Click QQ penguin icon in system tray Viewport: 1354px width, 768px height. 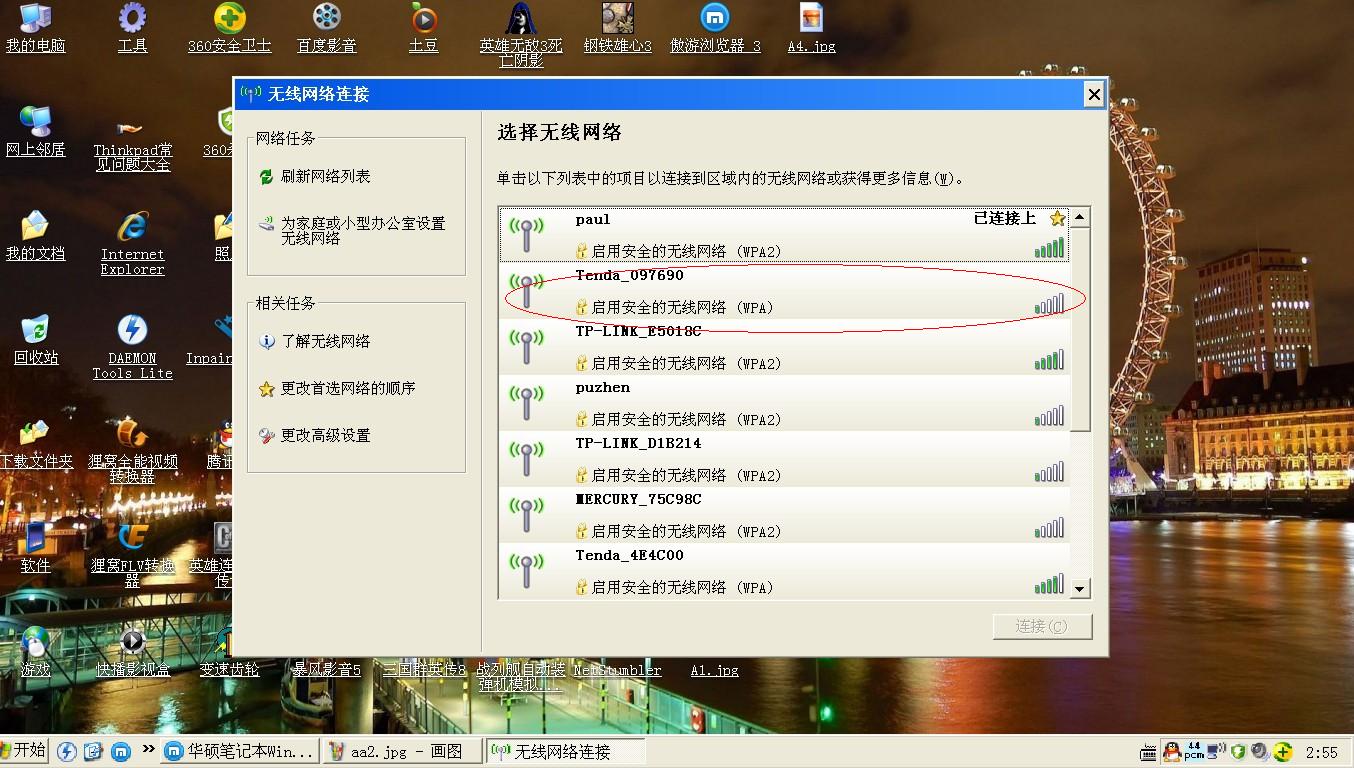pyautogui.click(x=1171, y=751)
